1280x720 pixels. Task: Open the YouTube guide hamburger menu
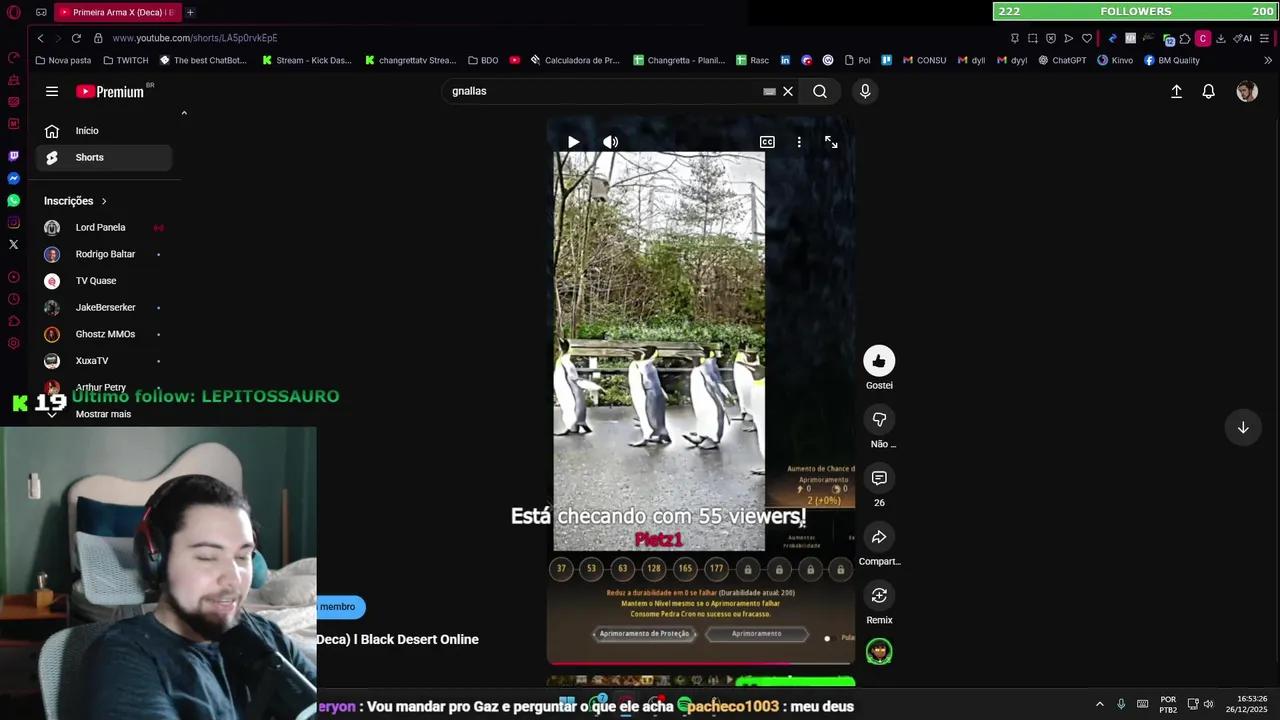(52, 91)
